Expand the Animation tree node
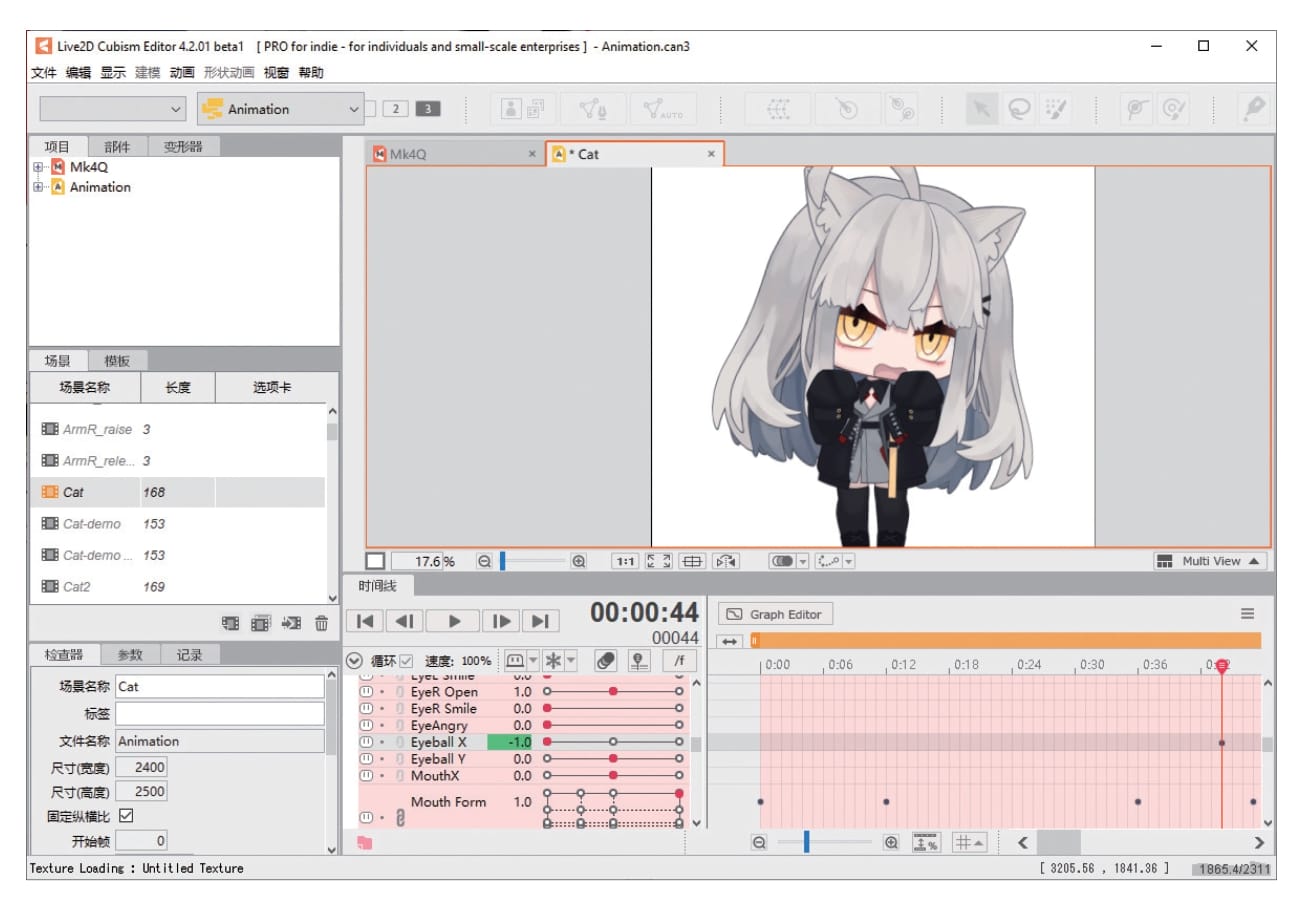Viewport: 1302px width, 899px height. 38,187
